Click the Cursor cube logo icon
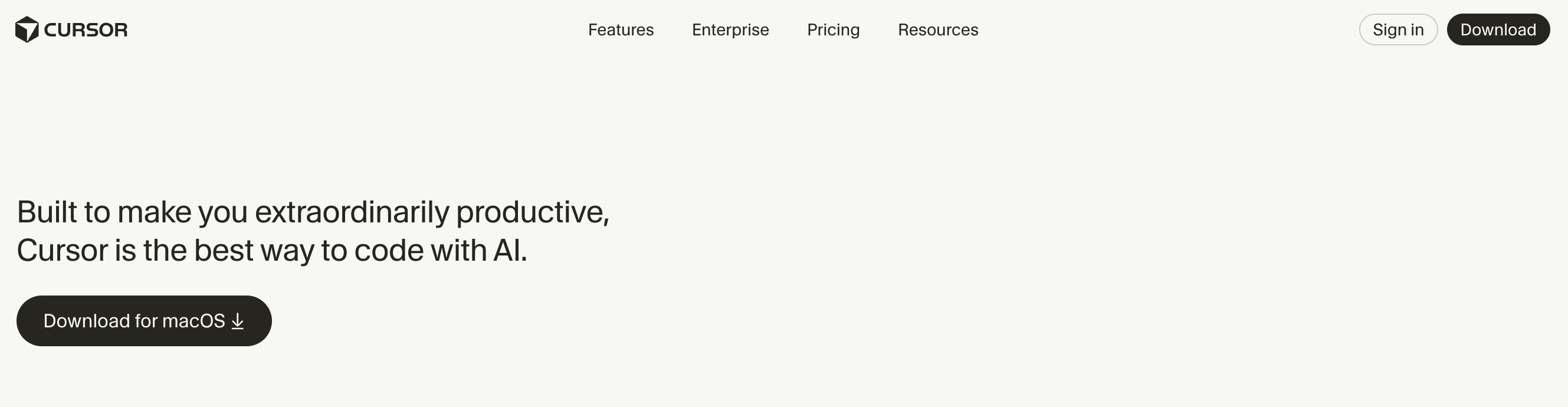Image resolution: width=1568 pixels, height=407 pixels. (27, 30)
